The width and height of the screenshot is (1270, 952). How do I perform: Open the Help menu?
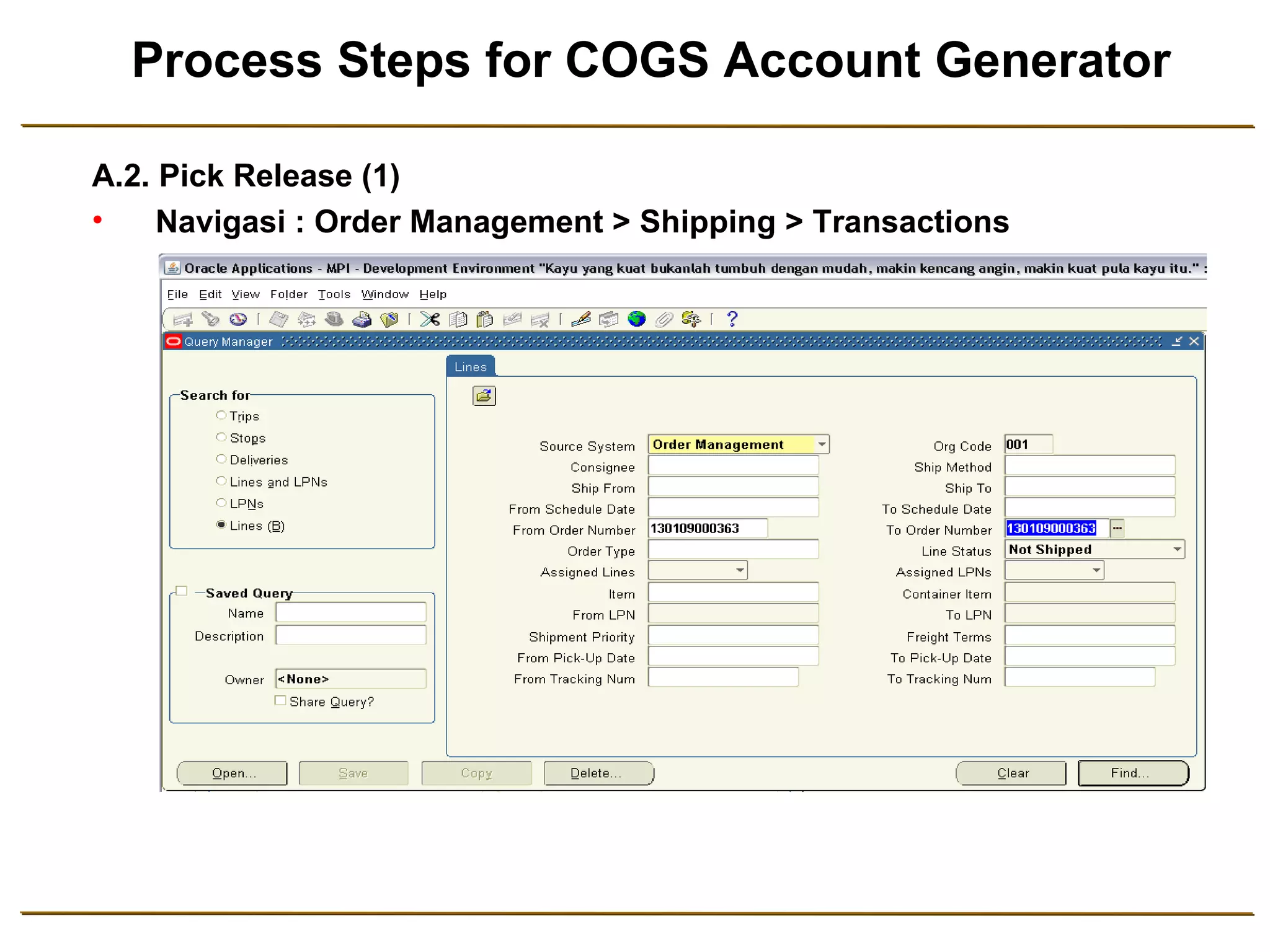(x=433, y=294)
